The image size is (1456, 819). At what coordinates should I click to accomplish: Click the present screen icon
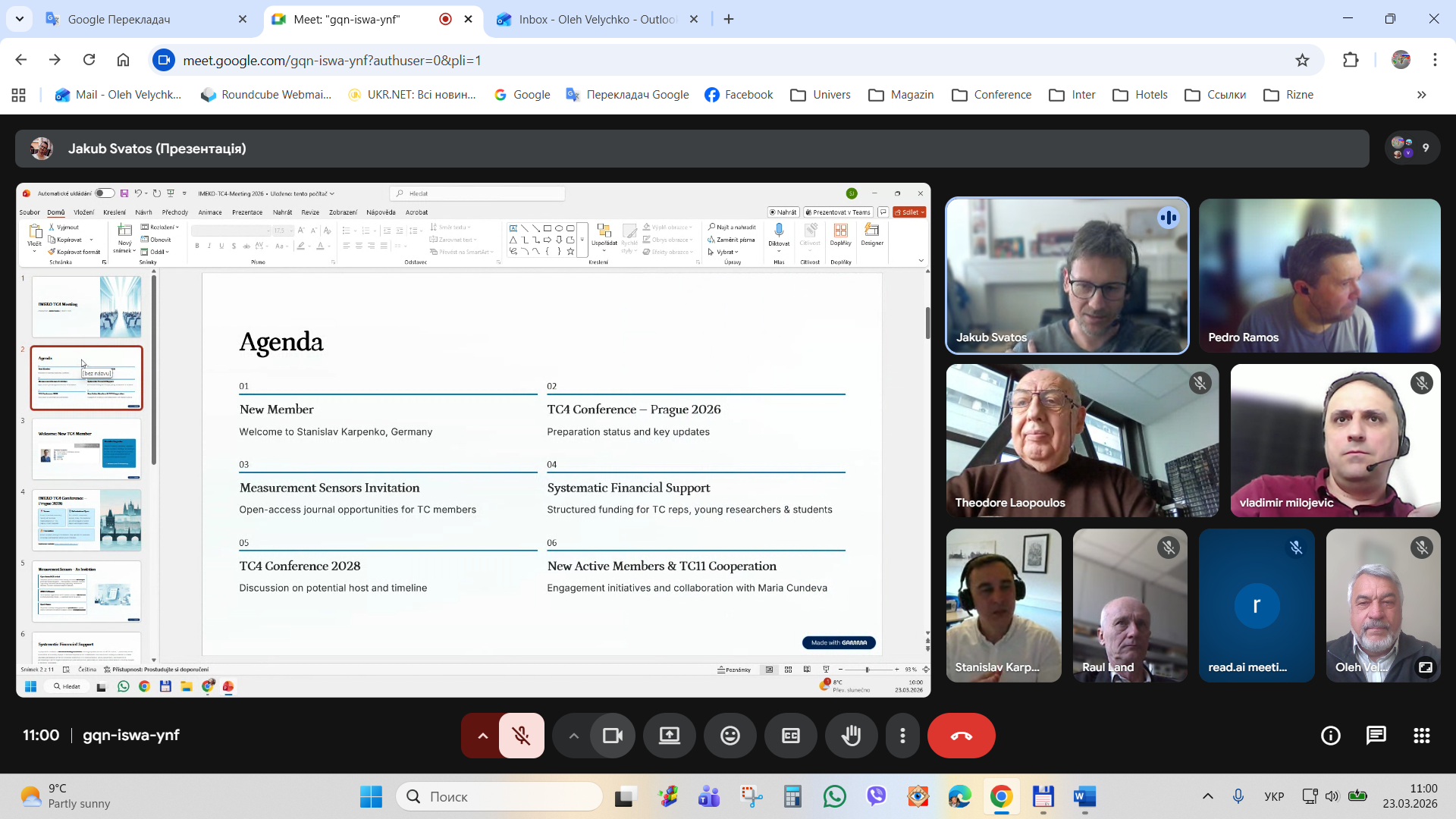669,736
